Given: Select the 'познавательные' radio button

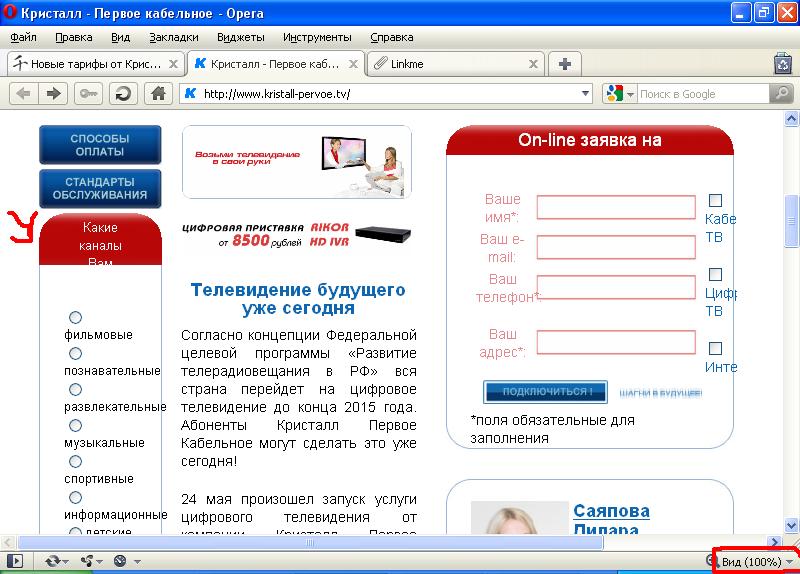Looking at the screenshot, I should pyautogui.click(x=76, y=353).
